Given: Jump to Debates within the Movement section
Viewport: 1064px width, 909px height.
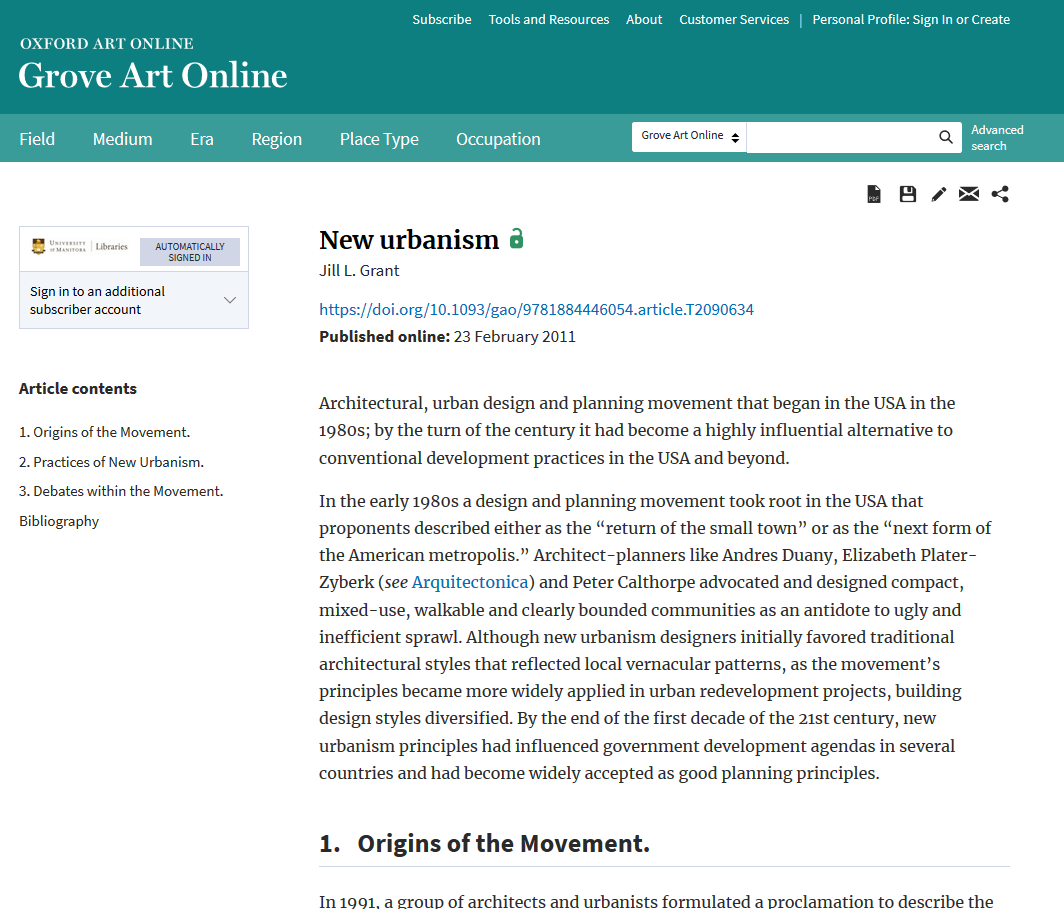Looking at the screenshot, I should point(121,491).
